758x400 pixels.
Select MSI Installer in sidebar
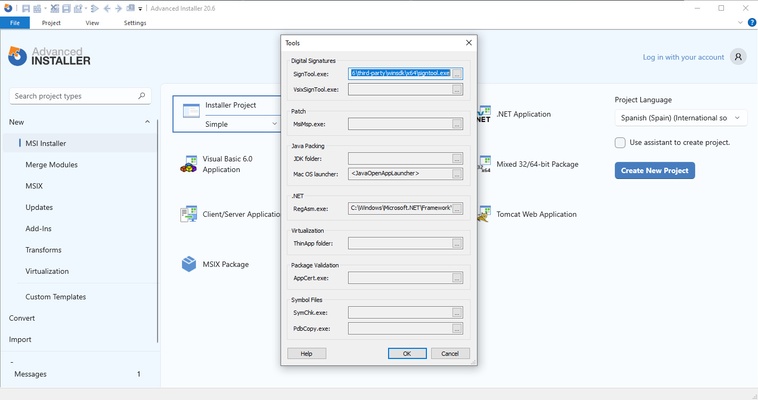80,143
